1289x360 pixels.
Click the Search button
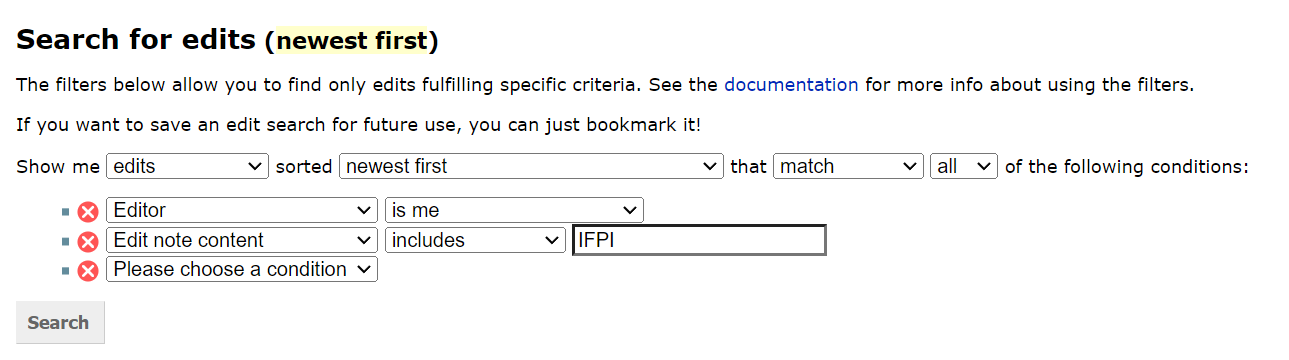coord(60,323)
